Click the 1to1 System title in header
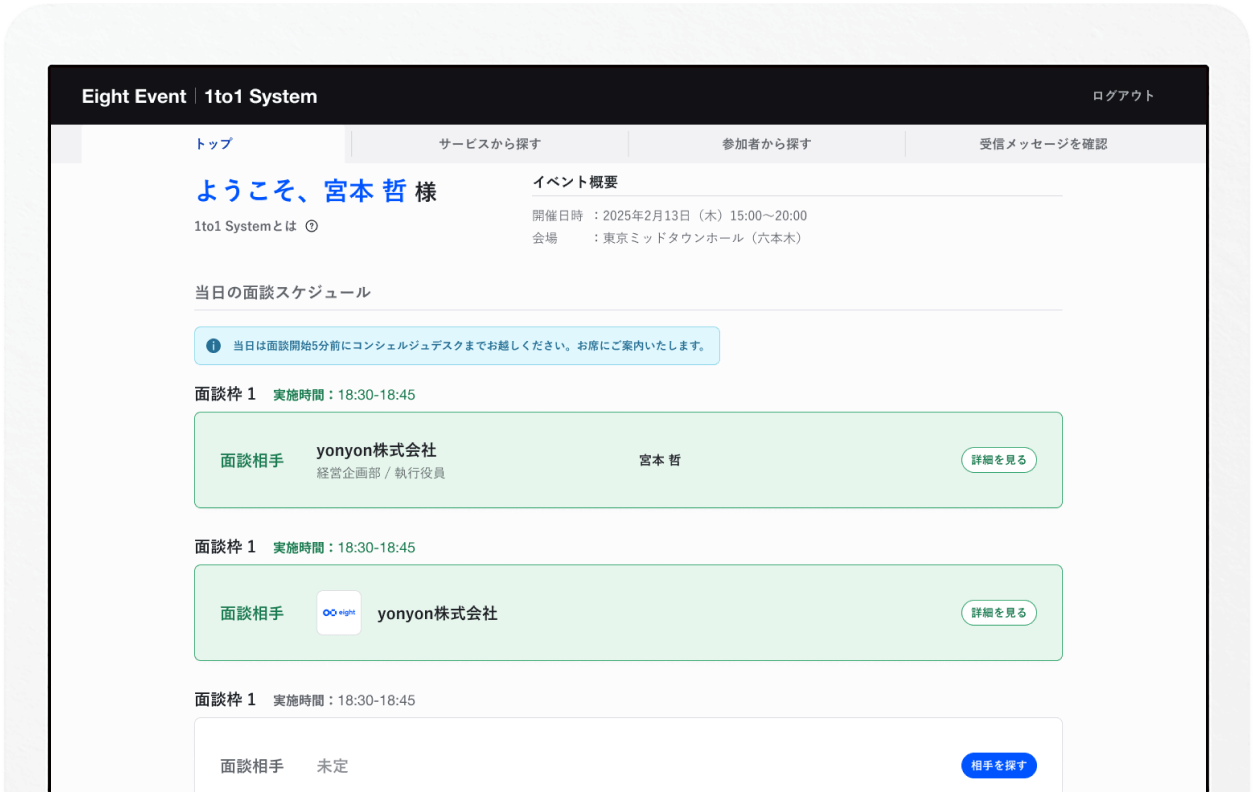The image size is (1254, 792). 261,97
